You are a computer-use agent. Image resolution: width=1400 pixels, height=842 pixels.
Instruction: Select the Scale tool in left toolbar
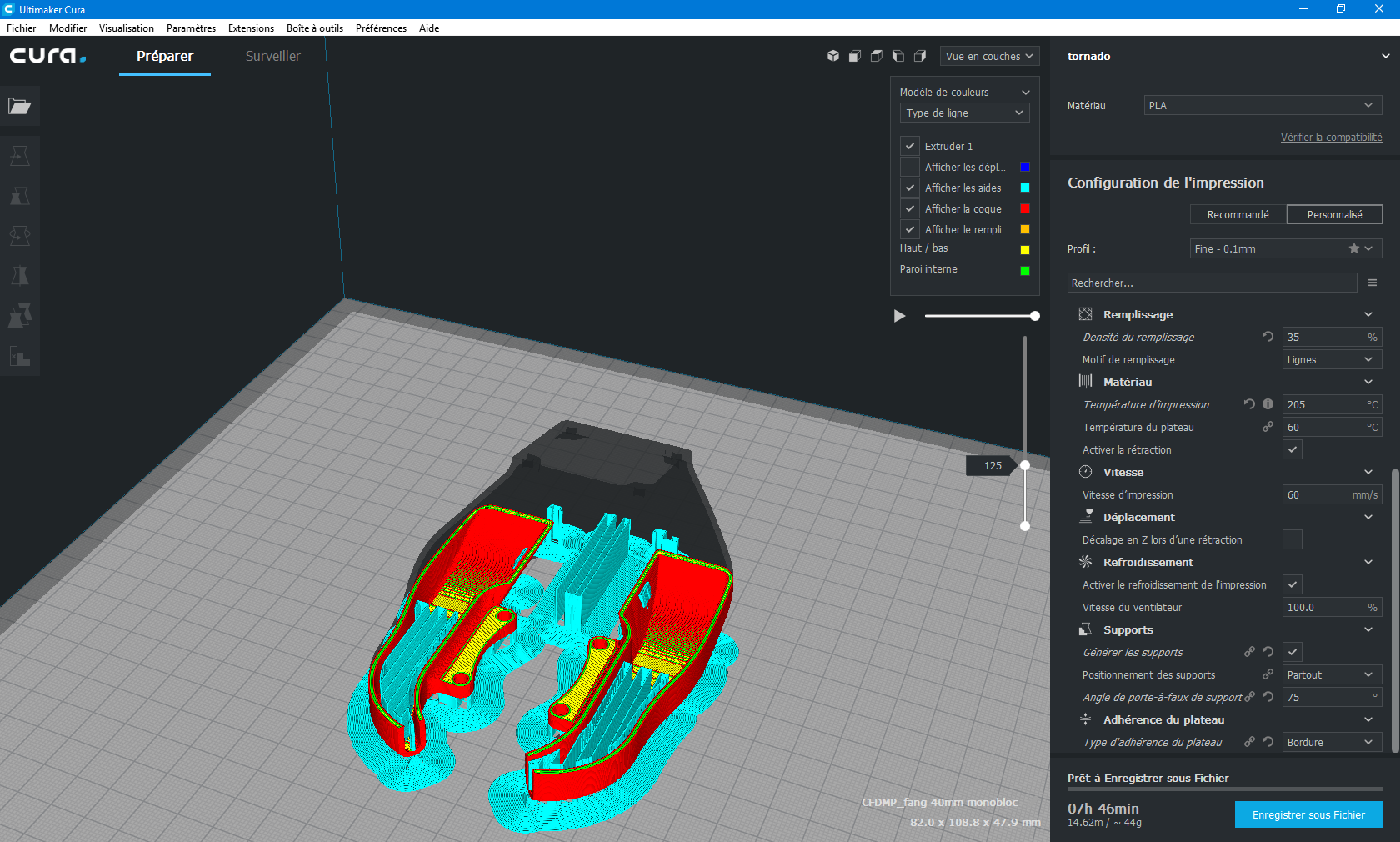(20, 196)
